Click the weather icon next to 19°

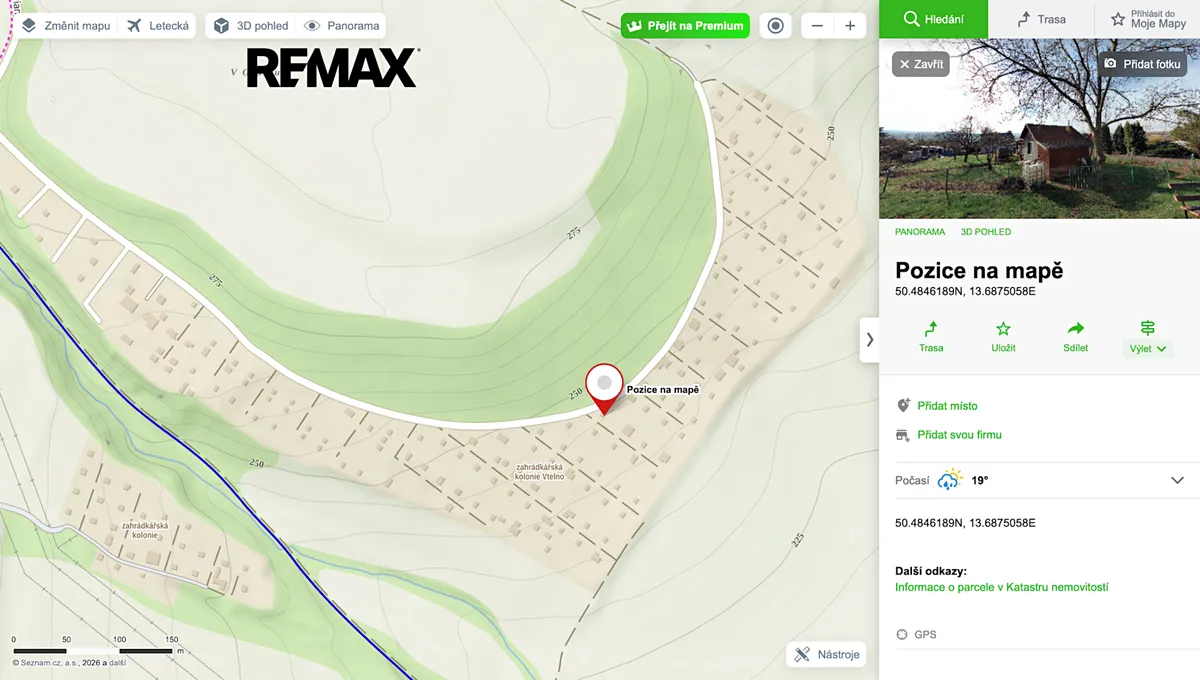tap(950, 480)
